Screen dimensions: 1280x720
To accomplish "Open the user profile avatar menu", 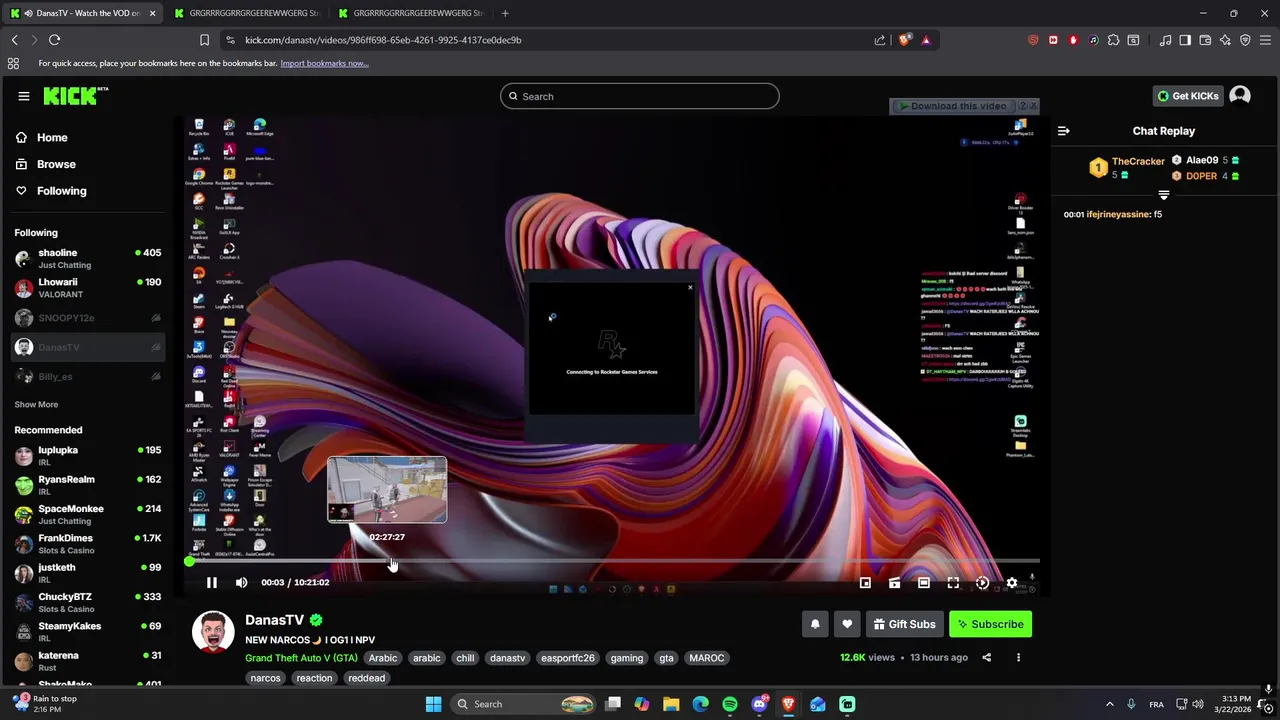I will [x=1240, y=96].
